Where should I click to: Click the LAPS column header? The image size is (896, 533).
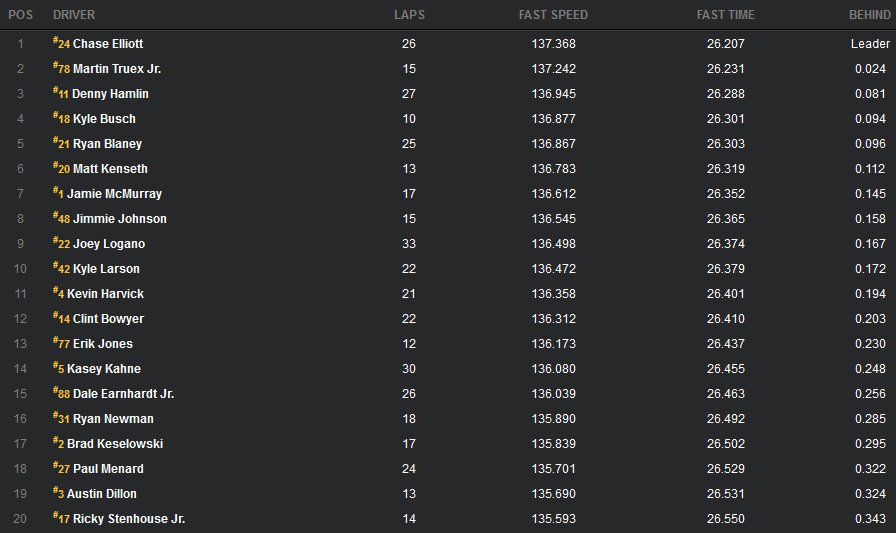click(x=409, y=15)
